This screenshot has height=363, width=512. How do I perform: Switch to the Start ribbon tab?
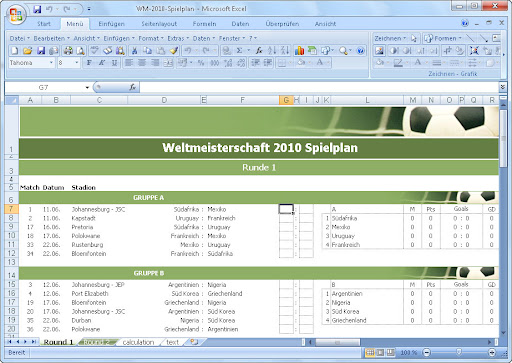point(44,24)
